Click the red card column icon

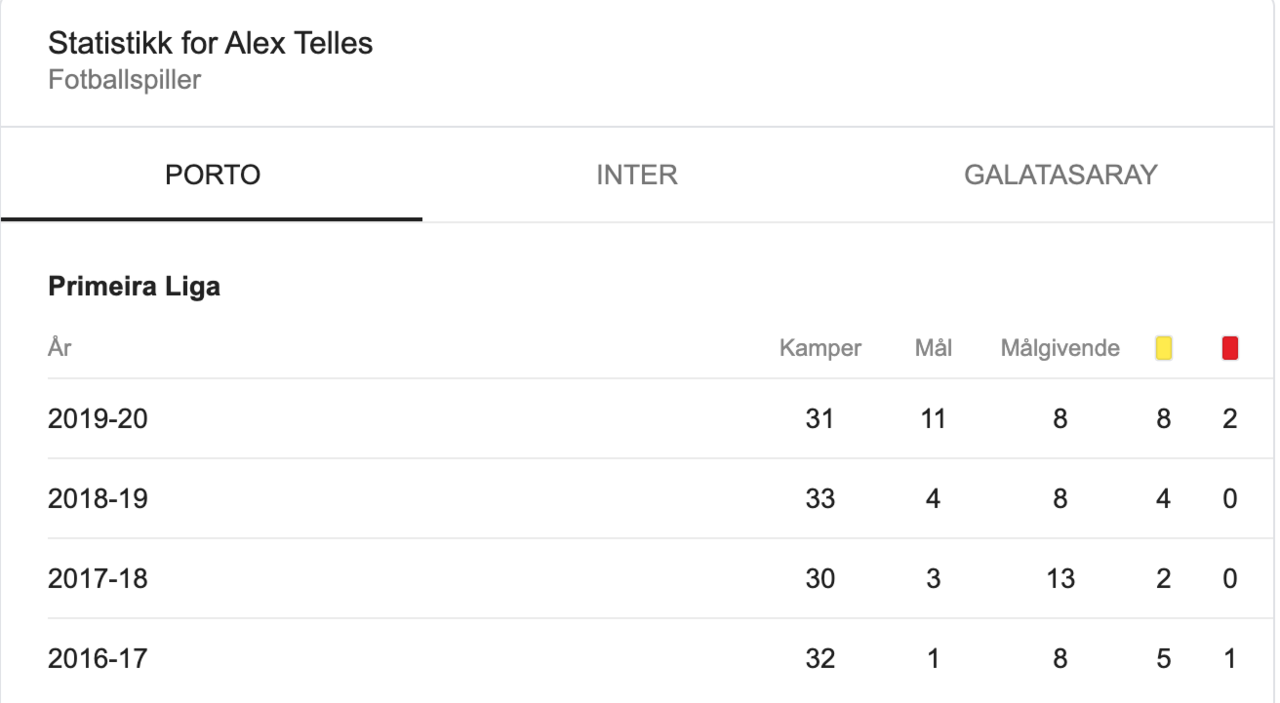(1230, 349)
